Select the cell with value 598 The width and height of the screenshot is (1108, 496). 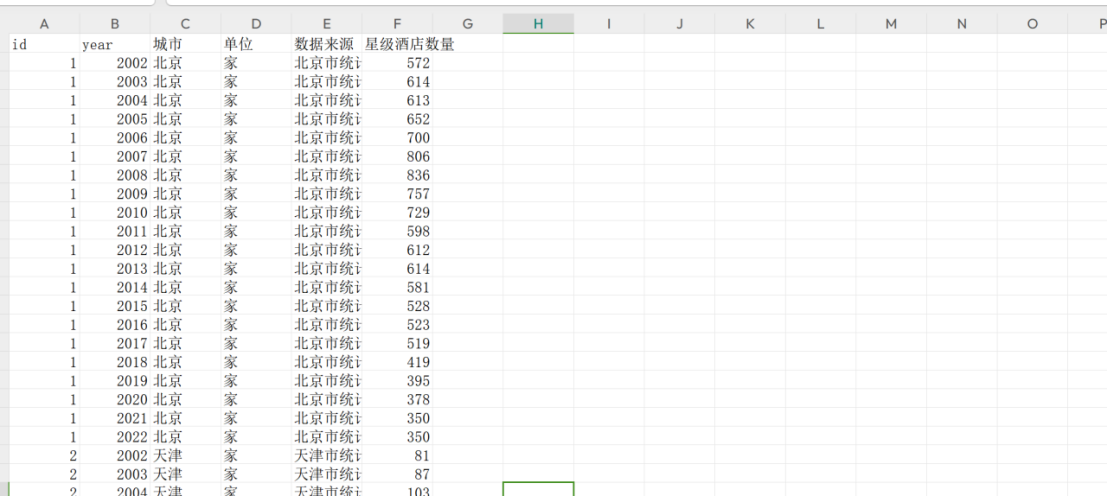(397, 231)
